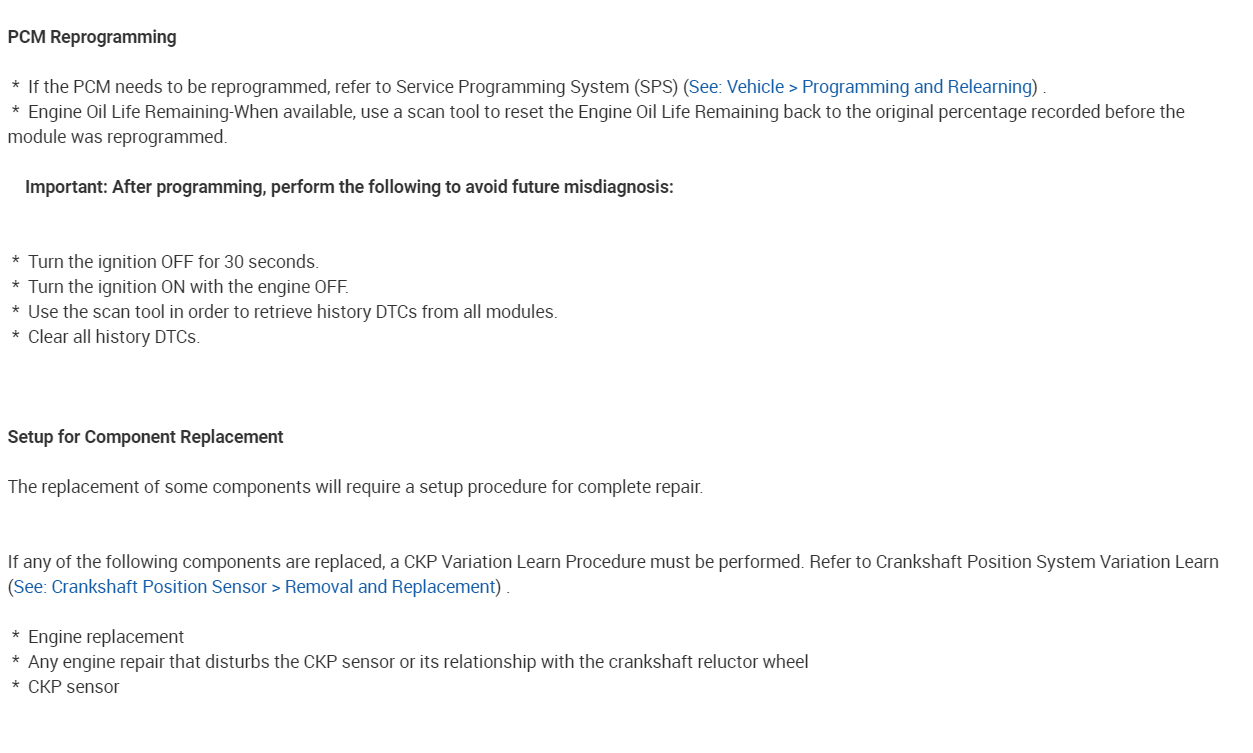This screenshot has height=753, width=1253.
Task: Open the Vehicle > Programming and Relearning link
Action: click(x=860, y=87)
